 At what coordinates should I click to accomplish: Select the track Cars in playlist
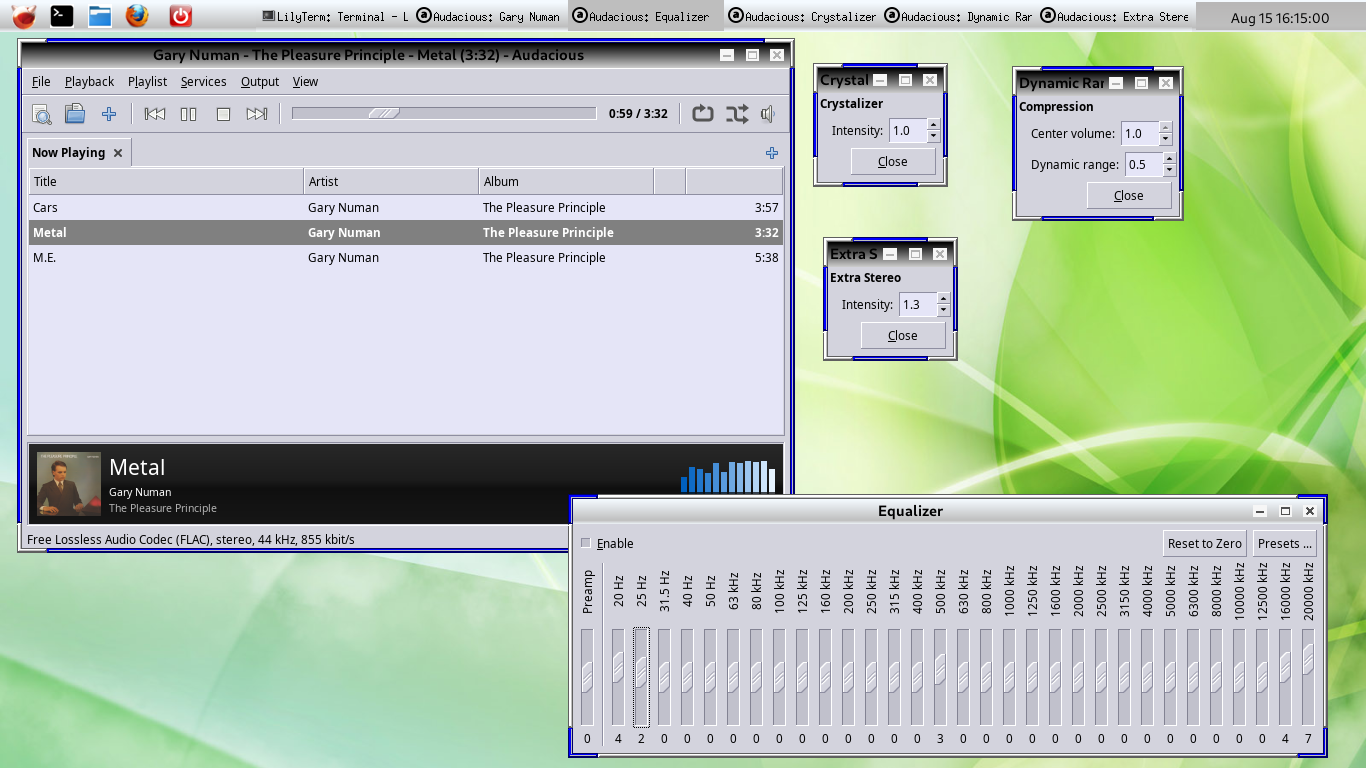pyautogui.click(x=405, y=208)
